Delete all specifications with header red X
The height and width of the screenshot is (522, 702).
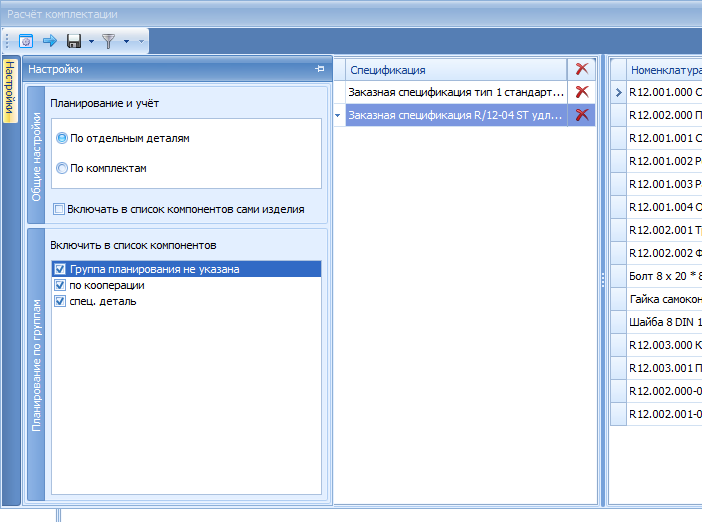click(582, 69)
